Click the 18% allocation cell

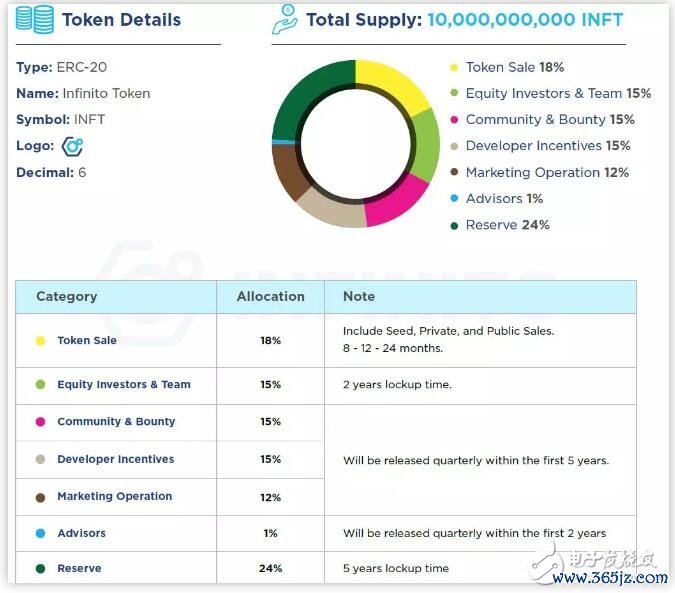point(270,340)
